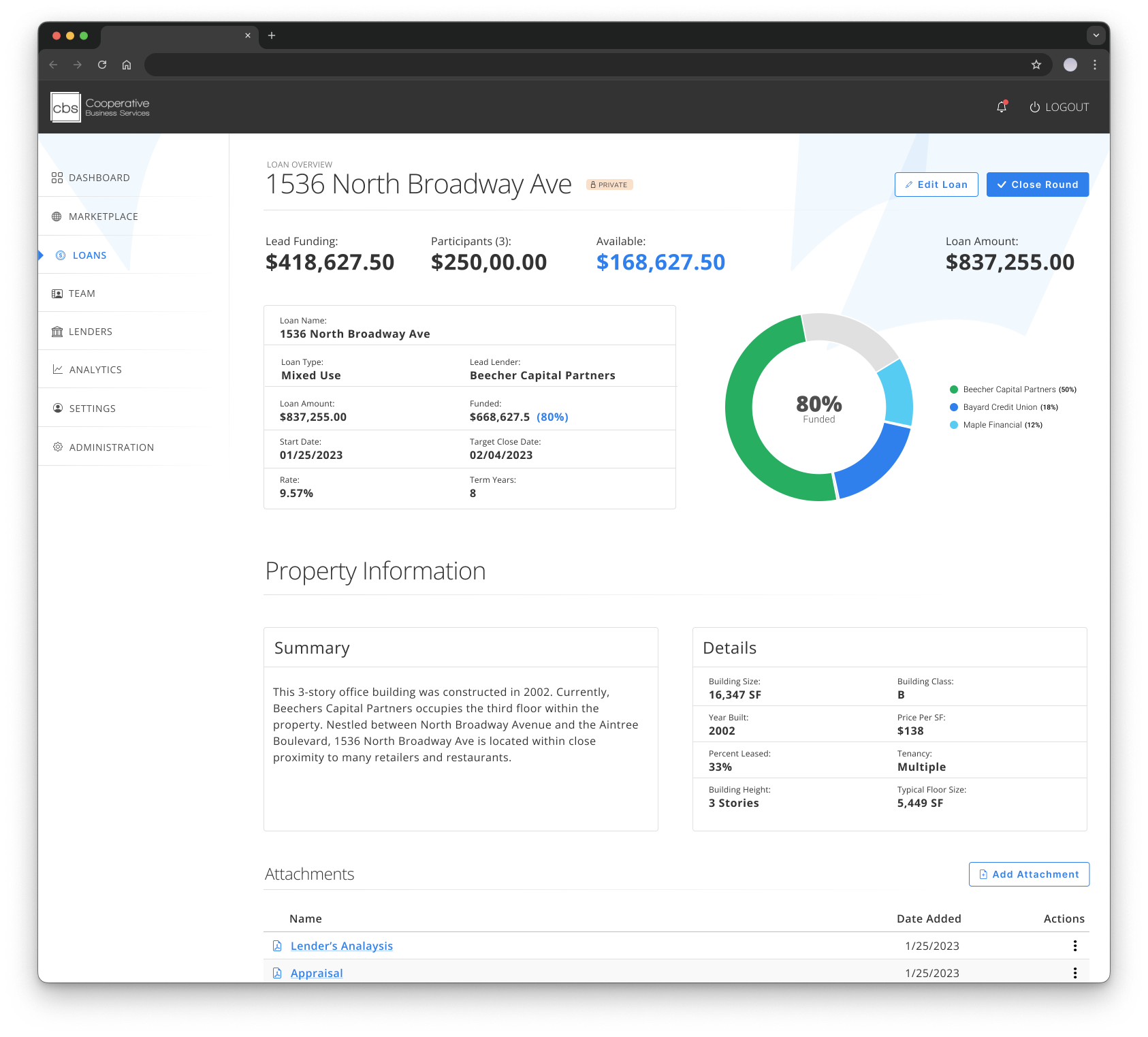
Task: Click the PRIVATE lock badge
Action: click(609, 185)
